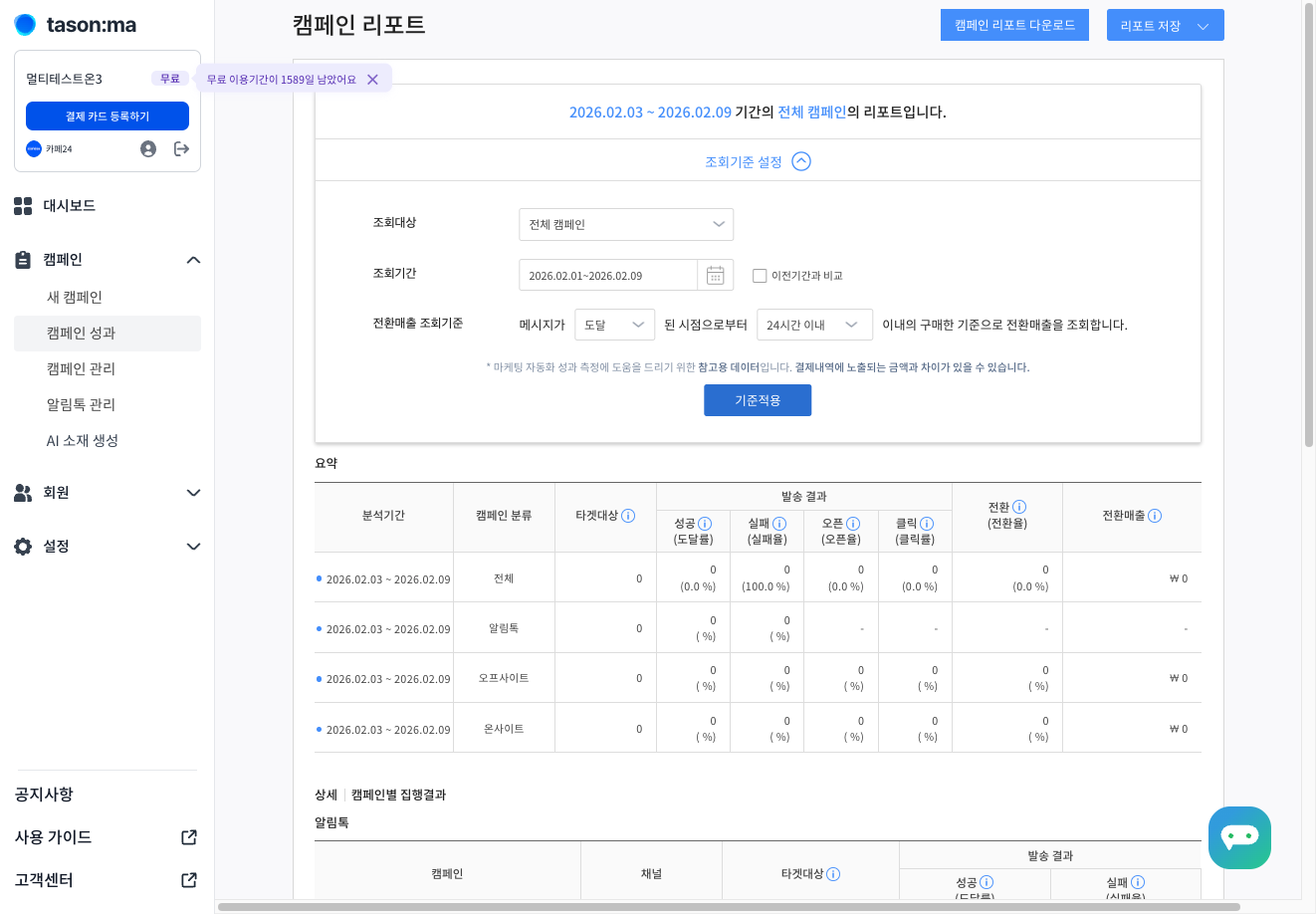The width and height of the screenshot is (1316, 914).
Task: Open 공지사항 link
Action: (x=44, y=795)
